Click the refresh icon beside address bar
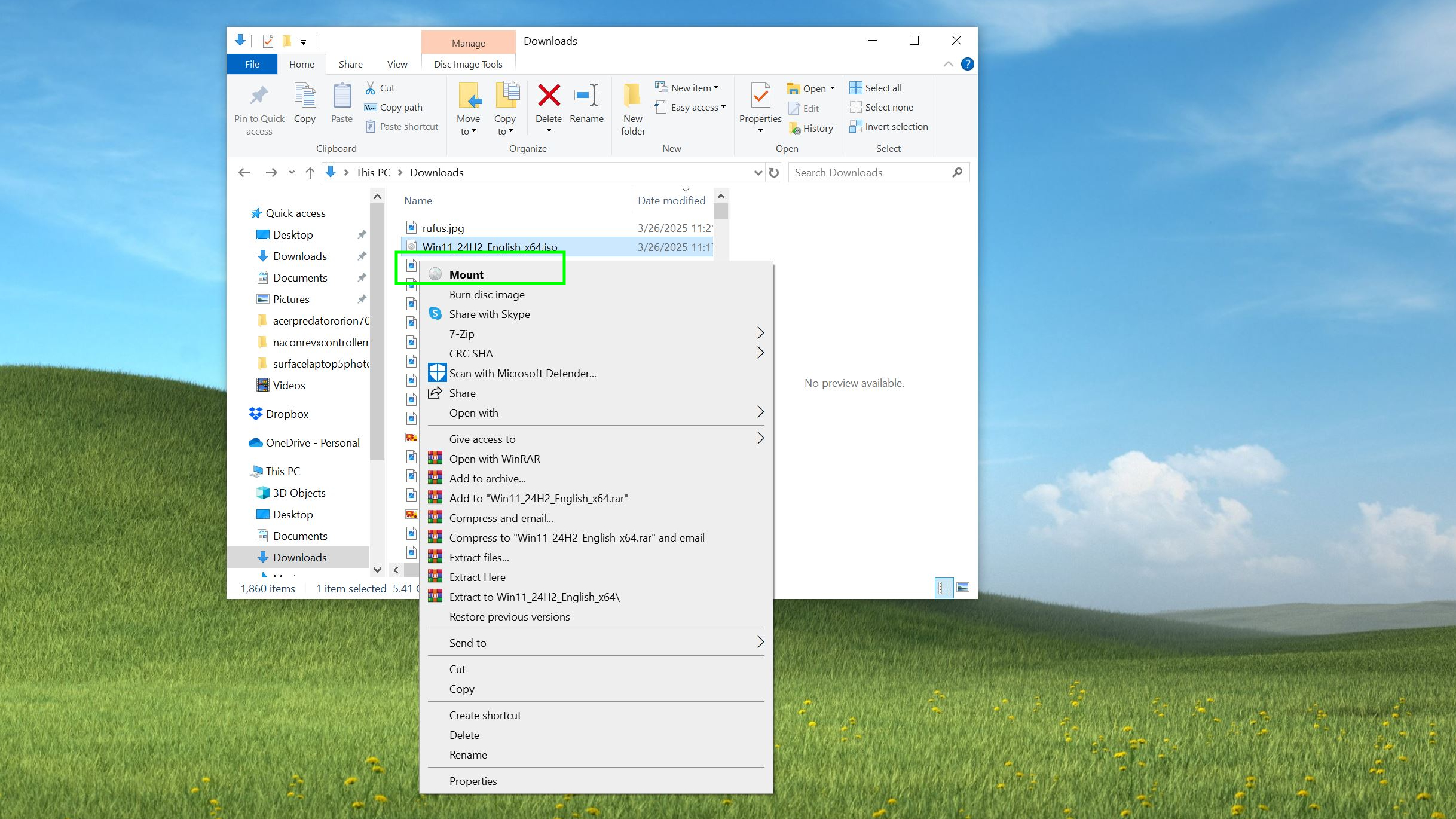Viewport: 1456px width, 819px height. tap(774, 173)
